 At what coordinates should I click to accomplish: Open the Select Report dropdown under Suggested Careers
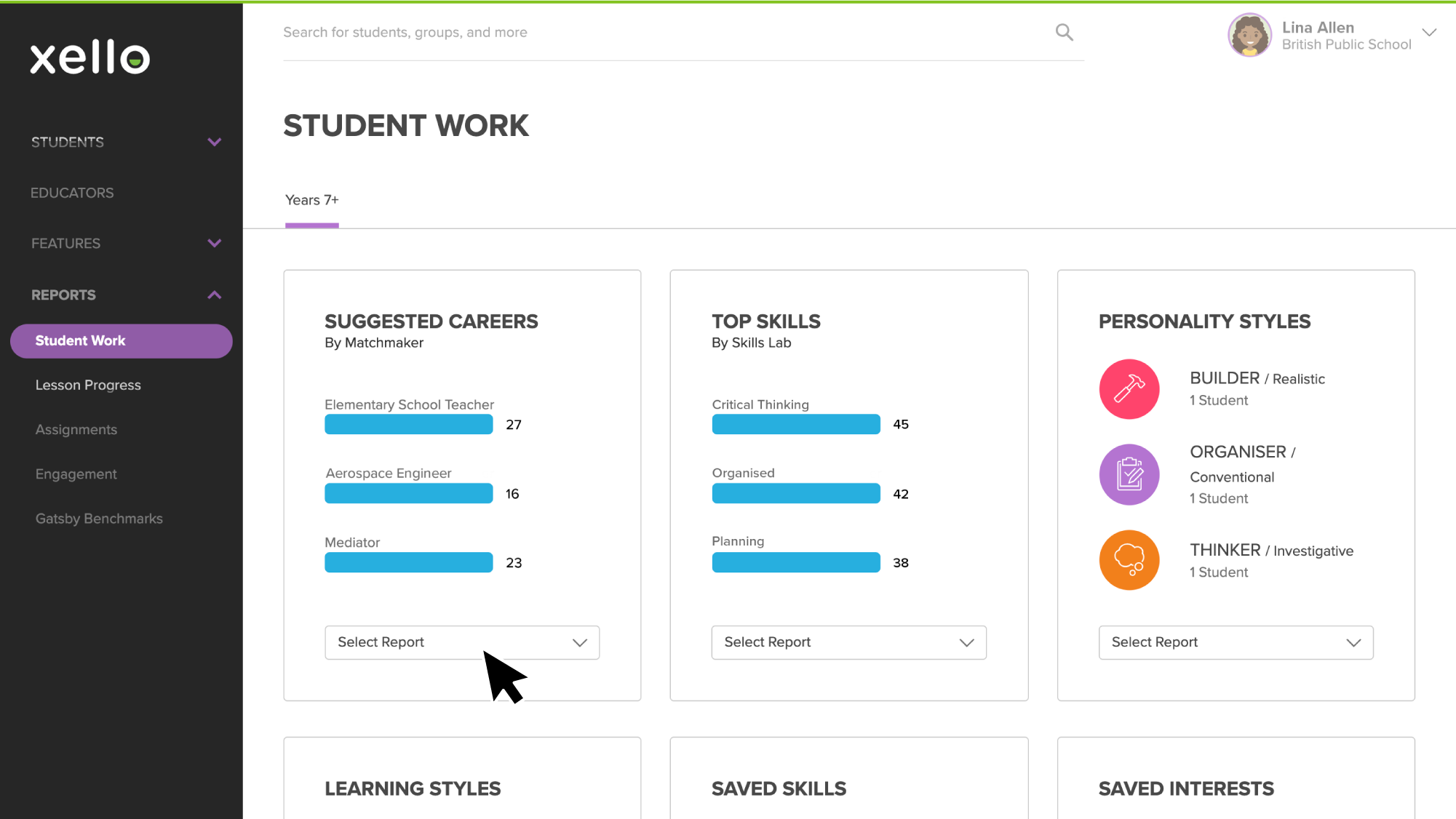[x=461, y=642]
